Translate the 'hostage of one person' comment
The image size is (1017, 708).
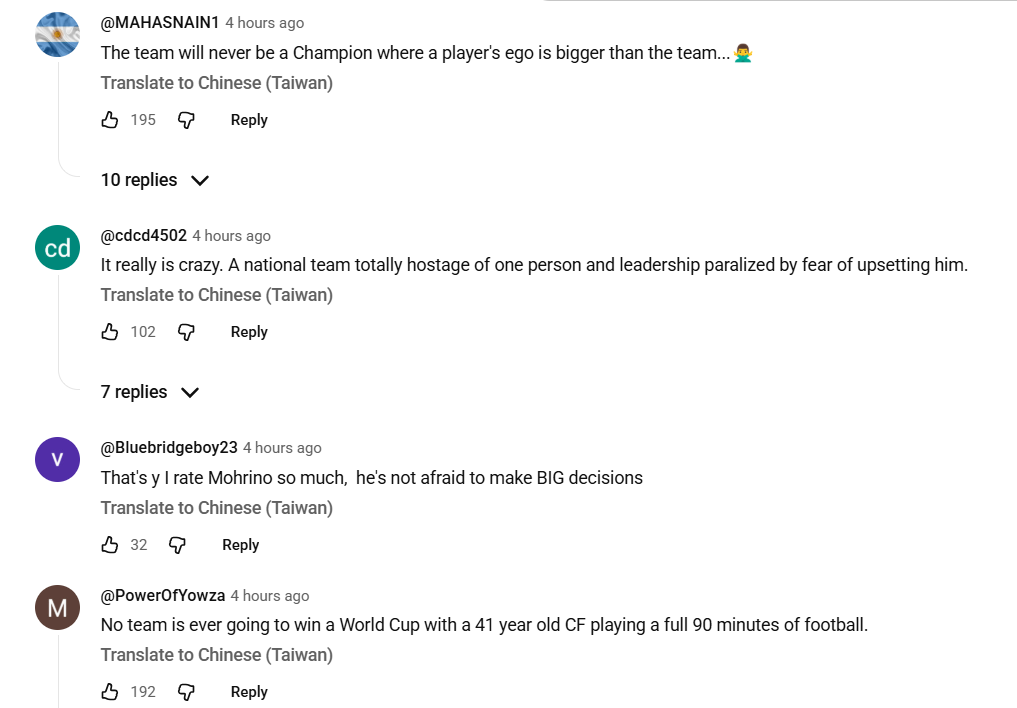coord(217,295)
